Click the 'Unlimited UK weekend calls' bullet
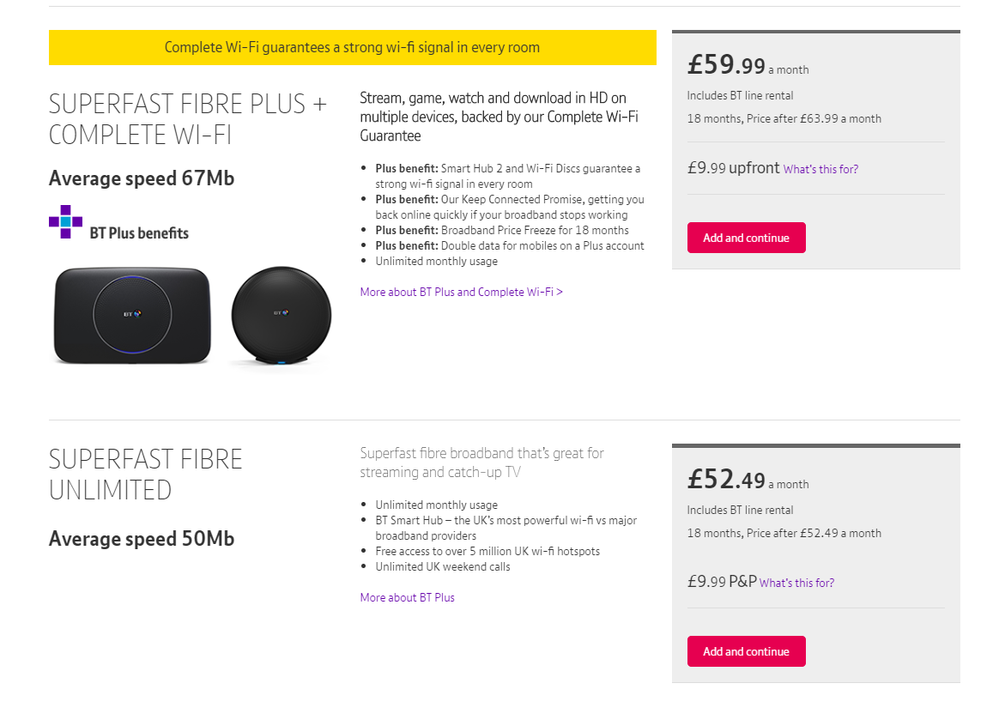Viewport: 999px width, 701px height. click(442, 567)
